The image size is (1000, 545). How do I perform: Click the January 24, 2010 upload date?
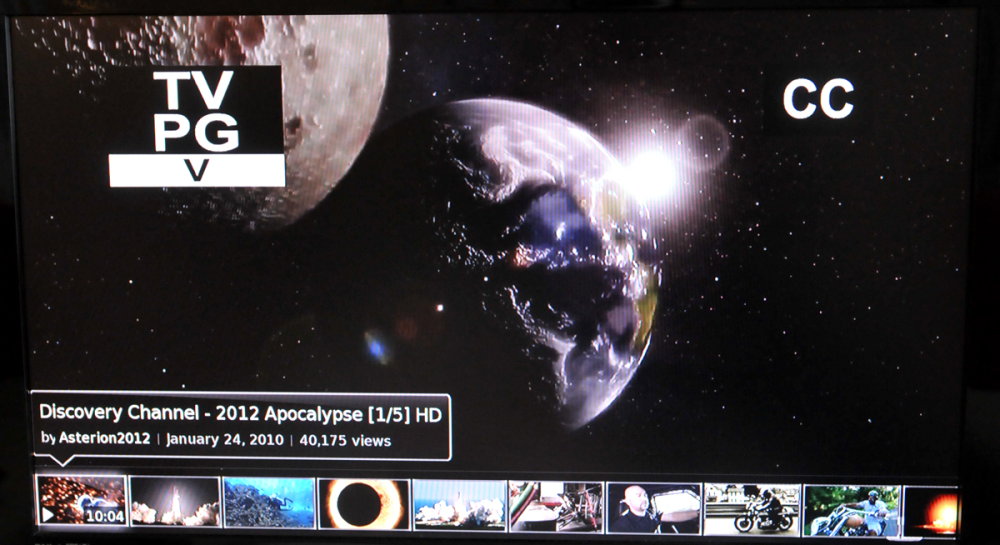(x=224, y=439)
